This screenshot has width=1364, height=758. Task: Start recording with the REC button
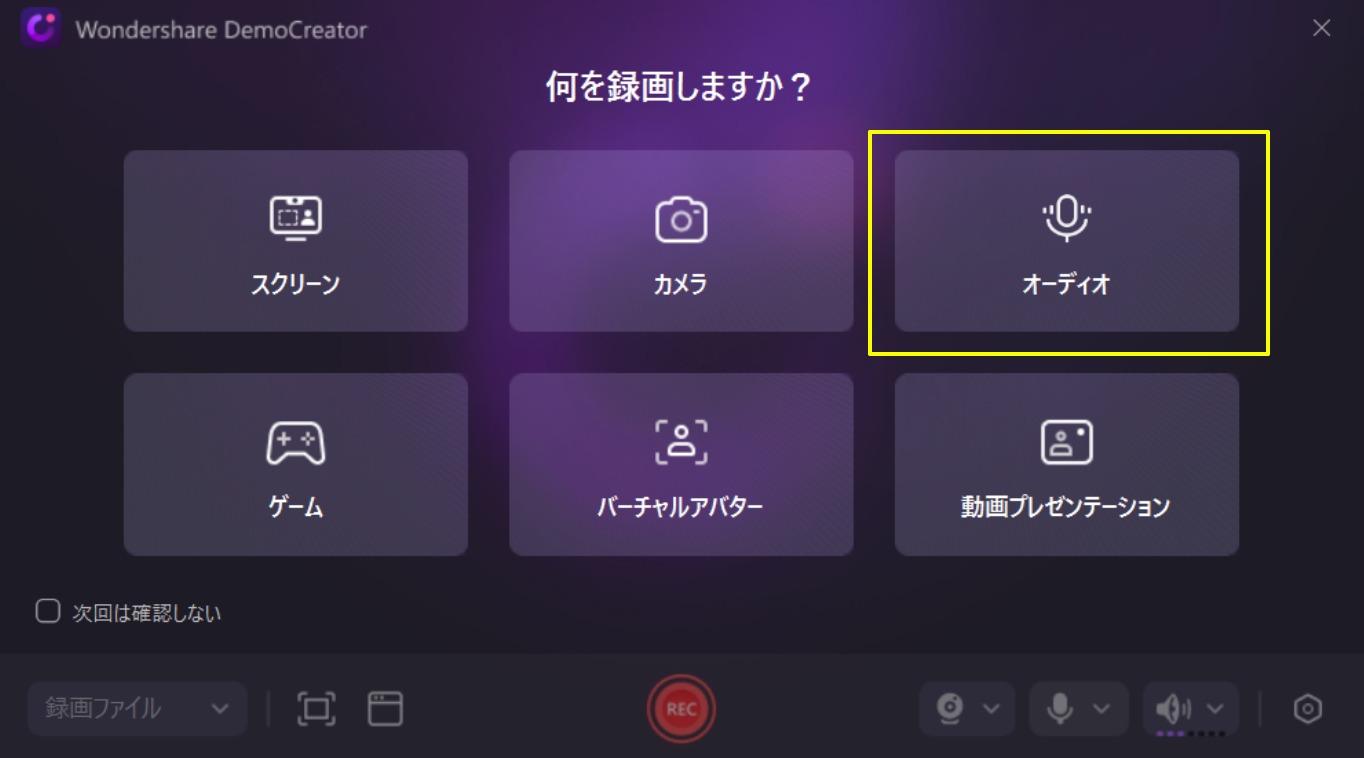(x=681, y=709)
